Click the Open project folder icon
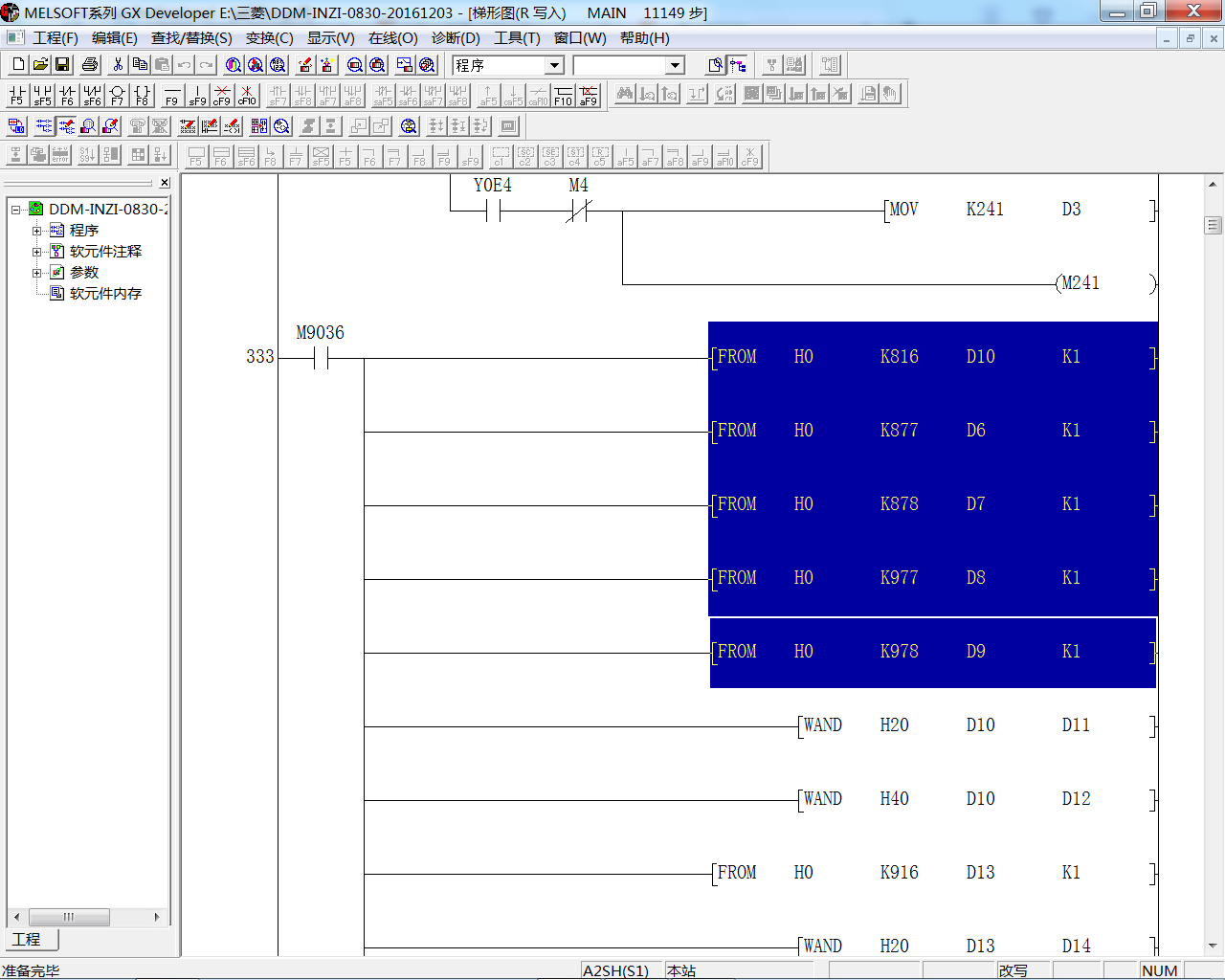The width and height of the screenshot is (1225, 980). coord(40,65)
